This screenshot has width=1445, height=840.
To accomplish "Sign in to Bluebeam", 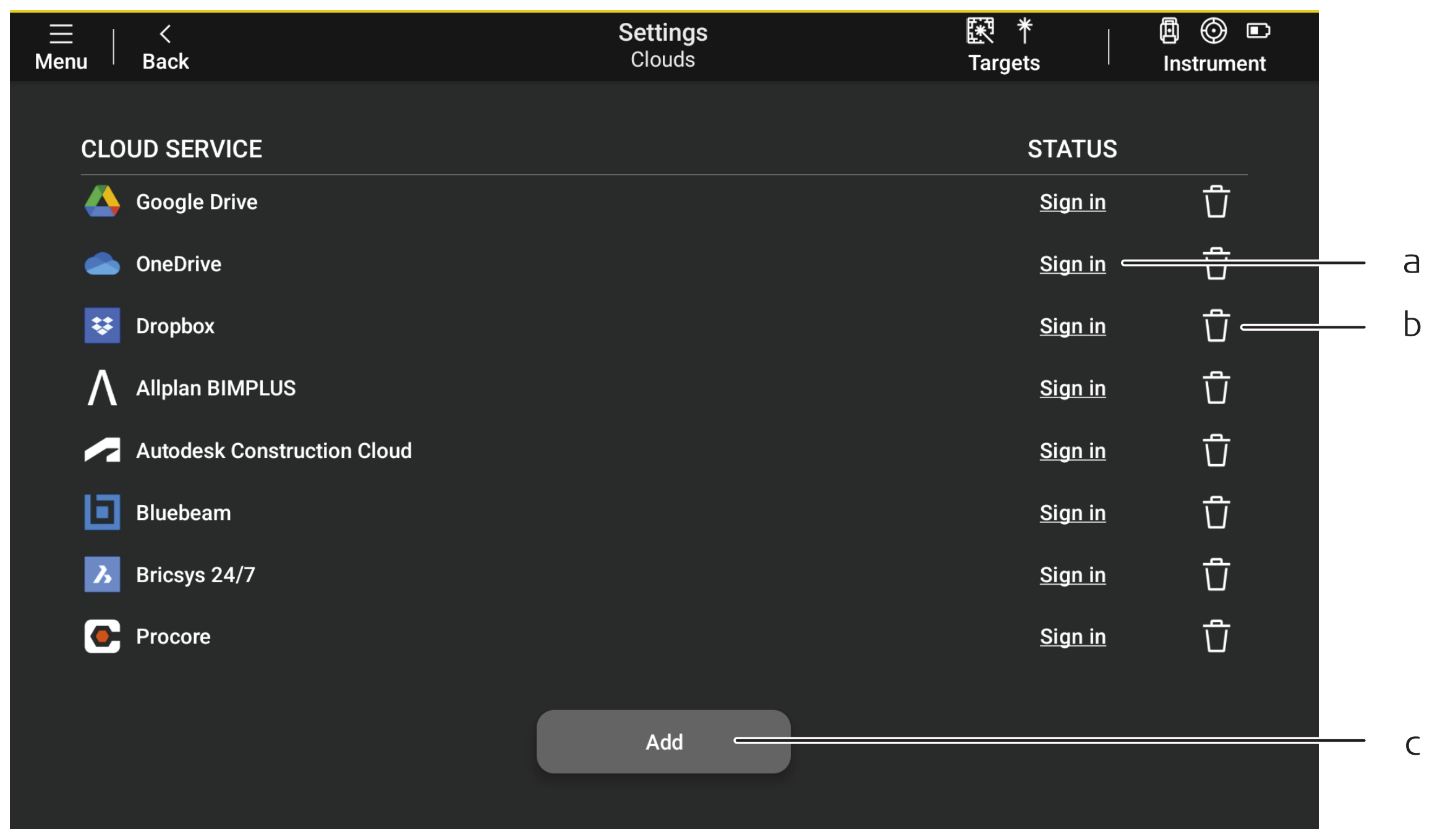I will point(1072,513).
